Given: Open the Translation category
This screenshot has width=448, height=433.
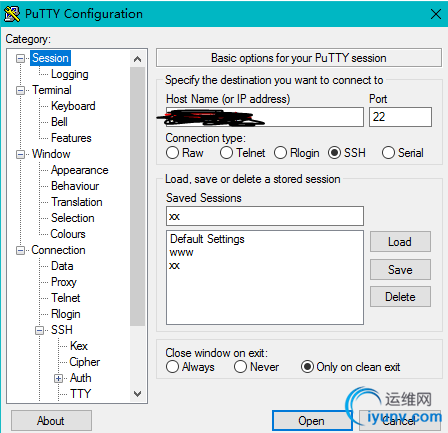Looking at the screenshot, I should (77, 202).
